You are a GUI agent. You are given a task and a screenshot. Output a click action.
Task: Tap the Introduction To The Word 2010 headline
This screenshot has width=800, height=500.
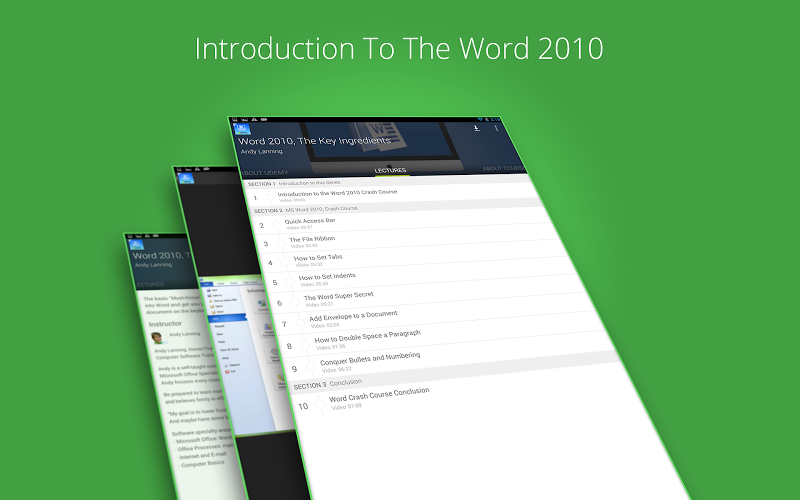(x=399, y=48)
